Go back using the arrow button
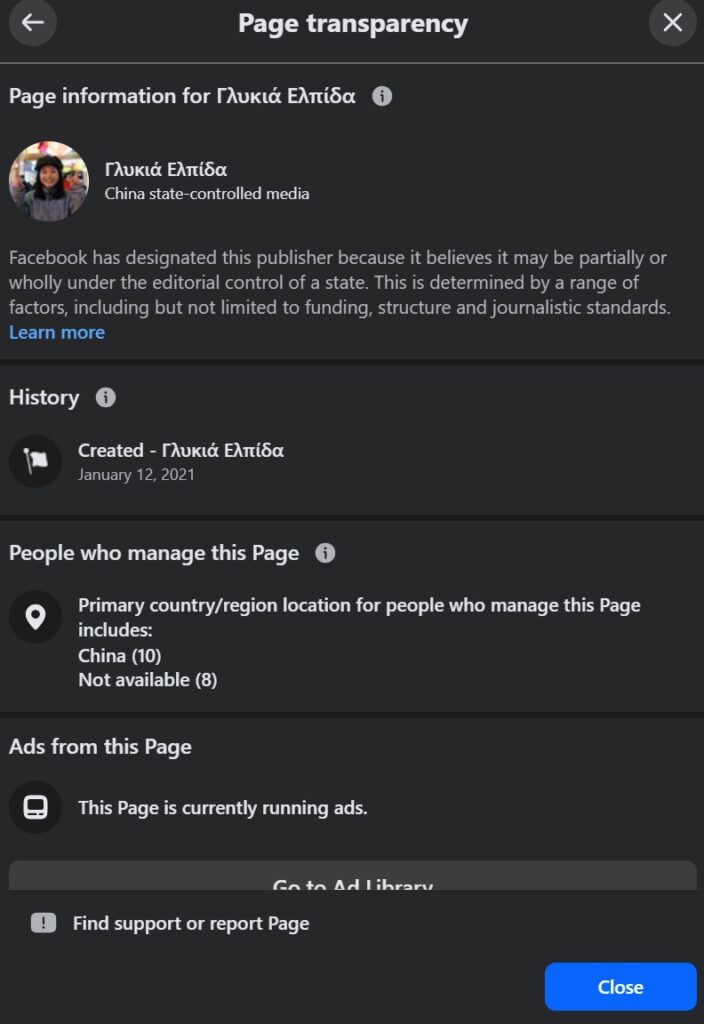This screenshot has height=1024, width=704. pyautogui.click(x=33, y=23)
